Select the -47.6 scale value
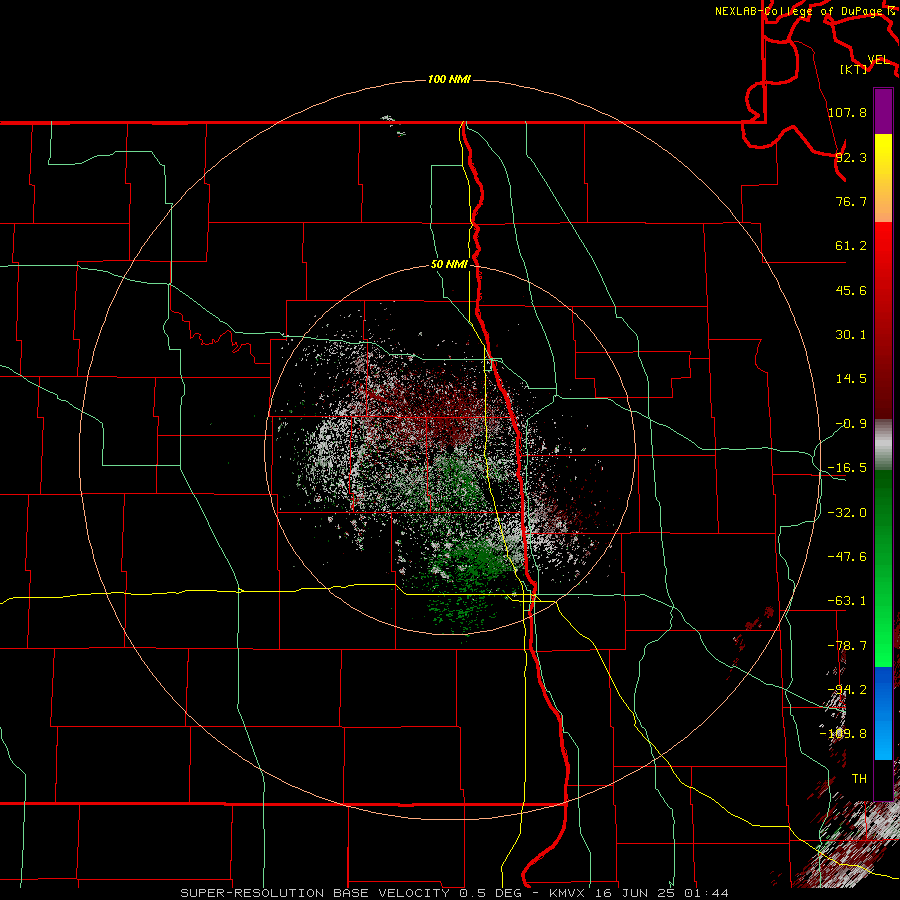The height and width of the screenshot is (900, 900). click(x=847, y=557)
